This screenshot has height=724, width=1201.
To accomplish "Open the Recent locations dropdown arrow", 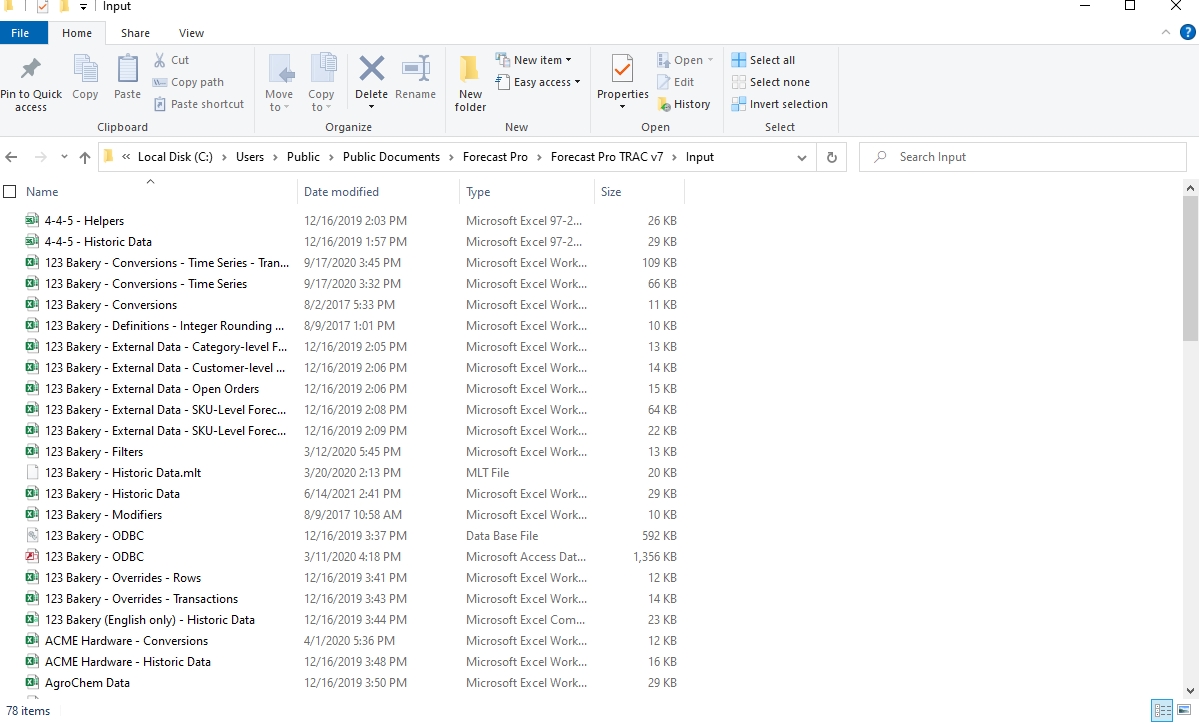I will (x=64, y=157).
